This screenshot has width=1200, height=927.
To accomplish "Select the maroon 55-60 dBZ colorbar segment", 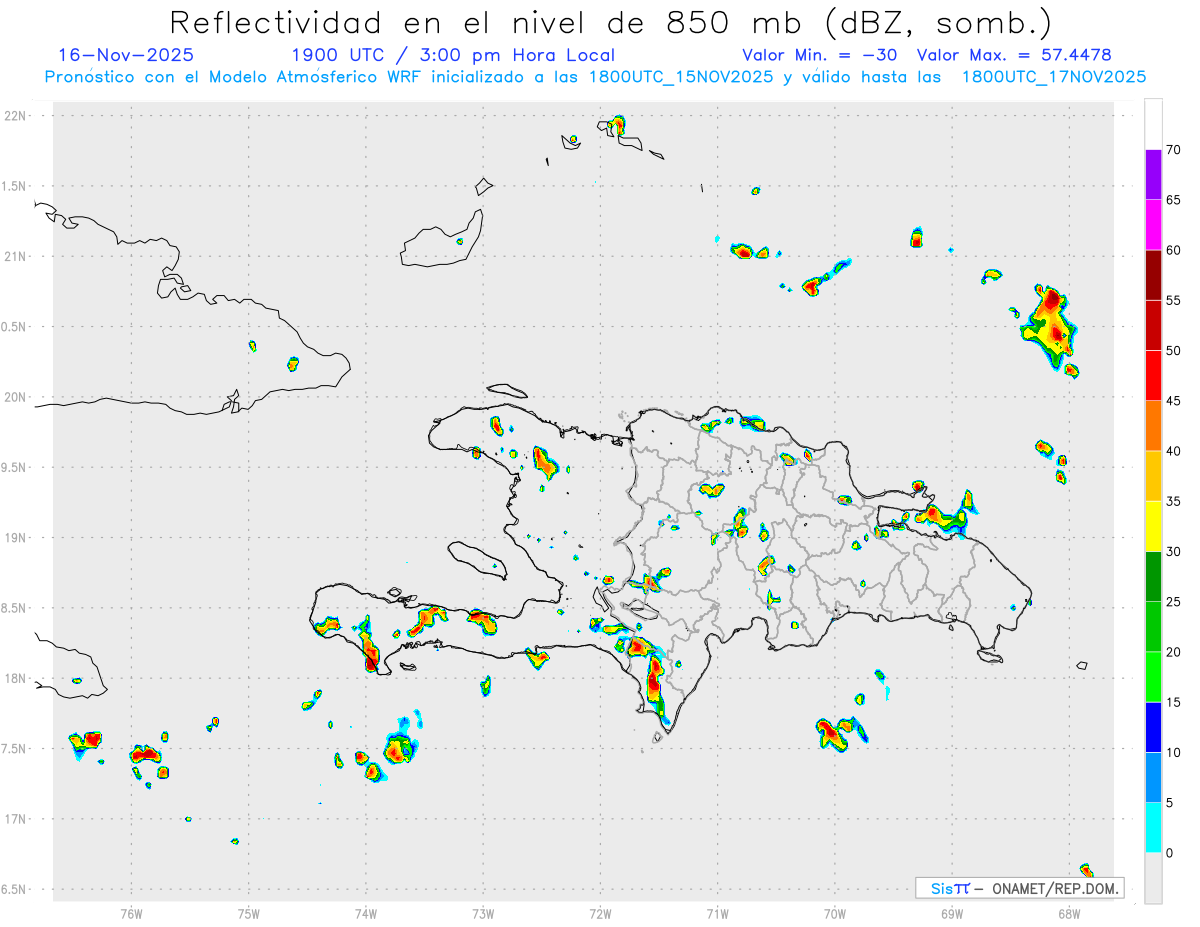I will 1153,275.
